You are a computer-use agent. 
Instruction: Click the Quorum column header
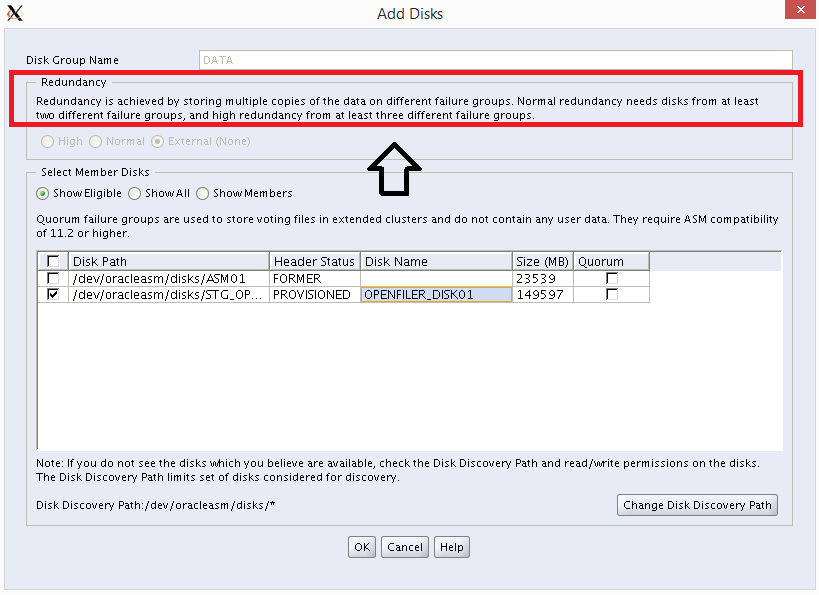(612, 261)
